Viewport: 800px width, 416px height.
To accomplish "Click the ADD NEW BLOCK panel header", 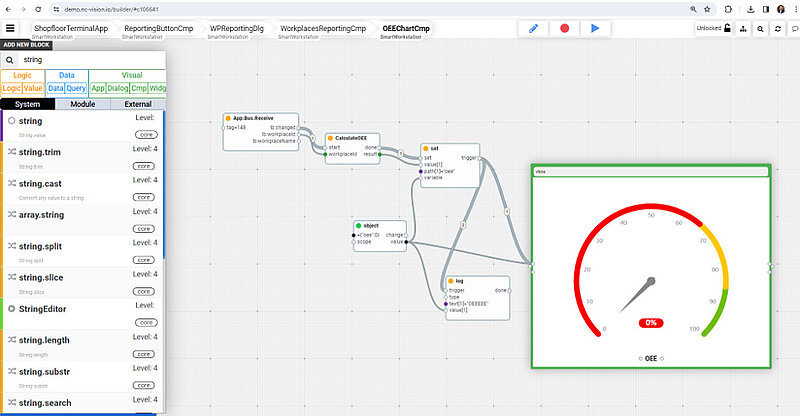I will pyautogui.click(x=27, y=45).
